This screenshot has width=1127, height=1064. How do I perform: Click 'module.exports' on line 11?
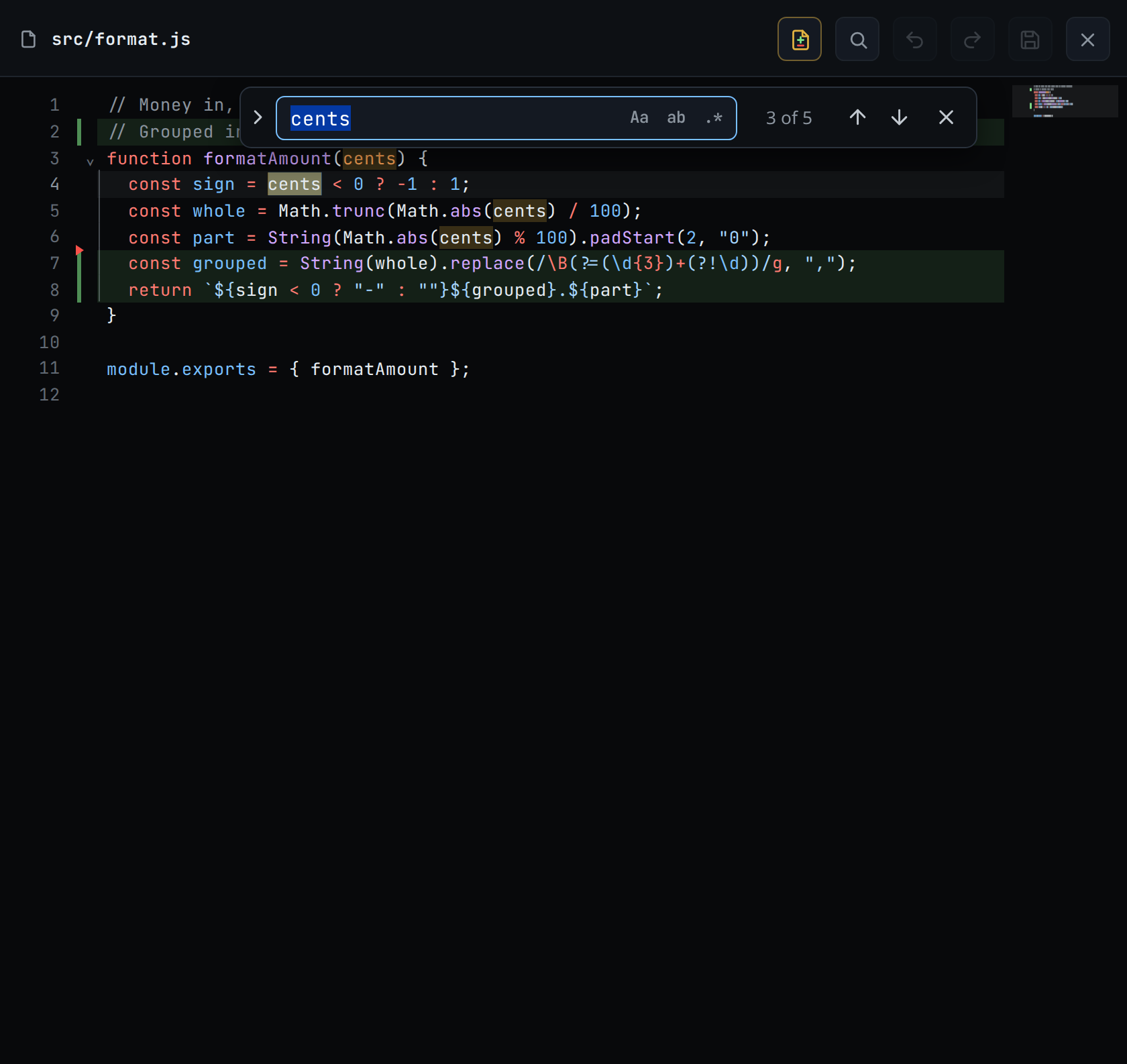click(x=181, y=370)
